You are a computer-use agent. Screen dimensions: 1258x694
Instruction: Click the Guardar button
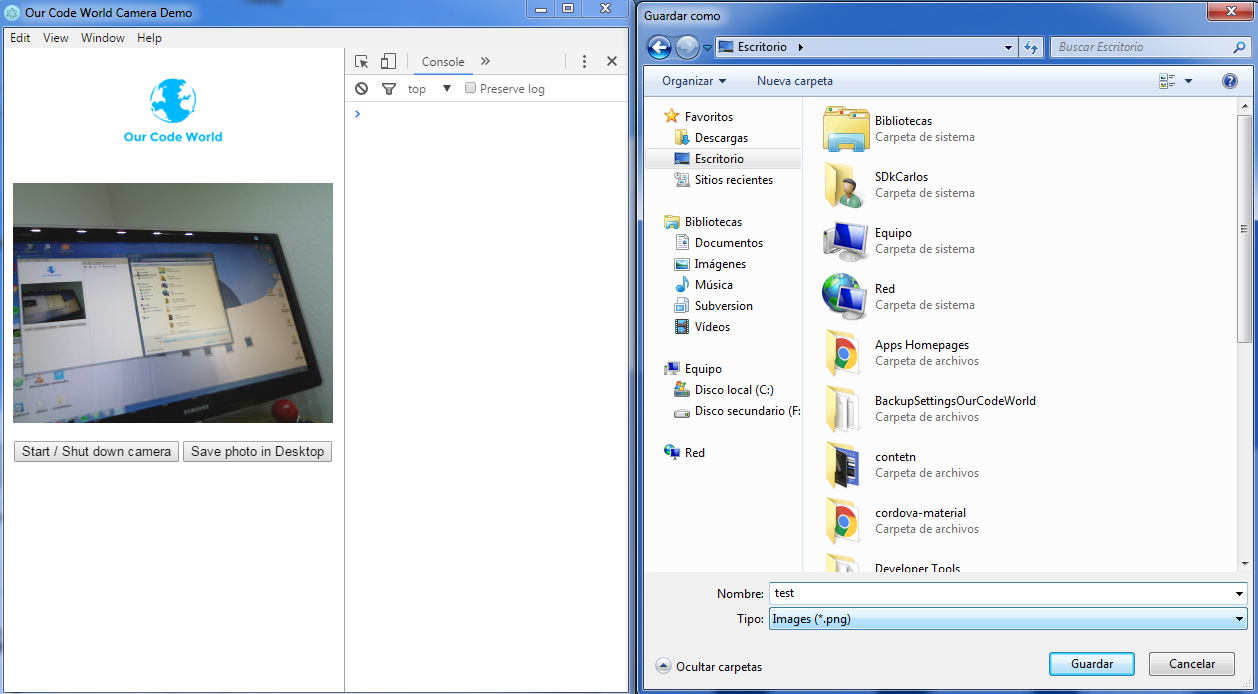(1092, 664)
